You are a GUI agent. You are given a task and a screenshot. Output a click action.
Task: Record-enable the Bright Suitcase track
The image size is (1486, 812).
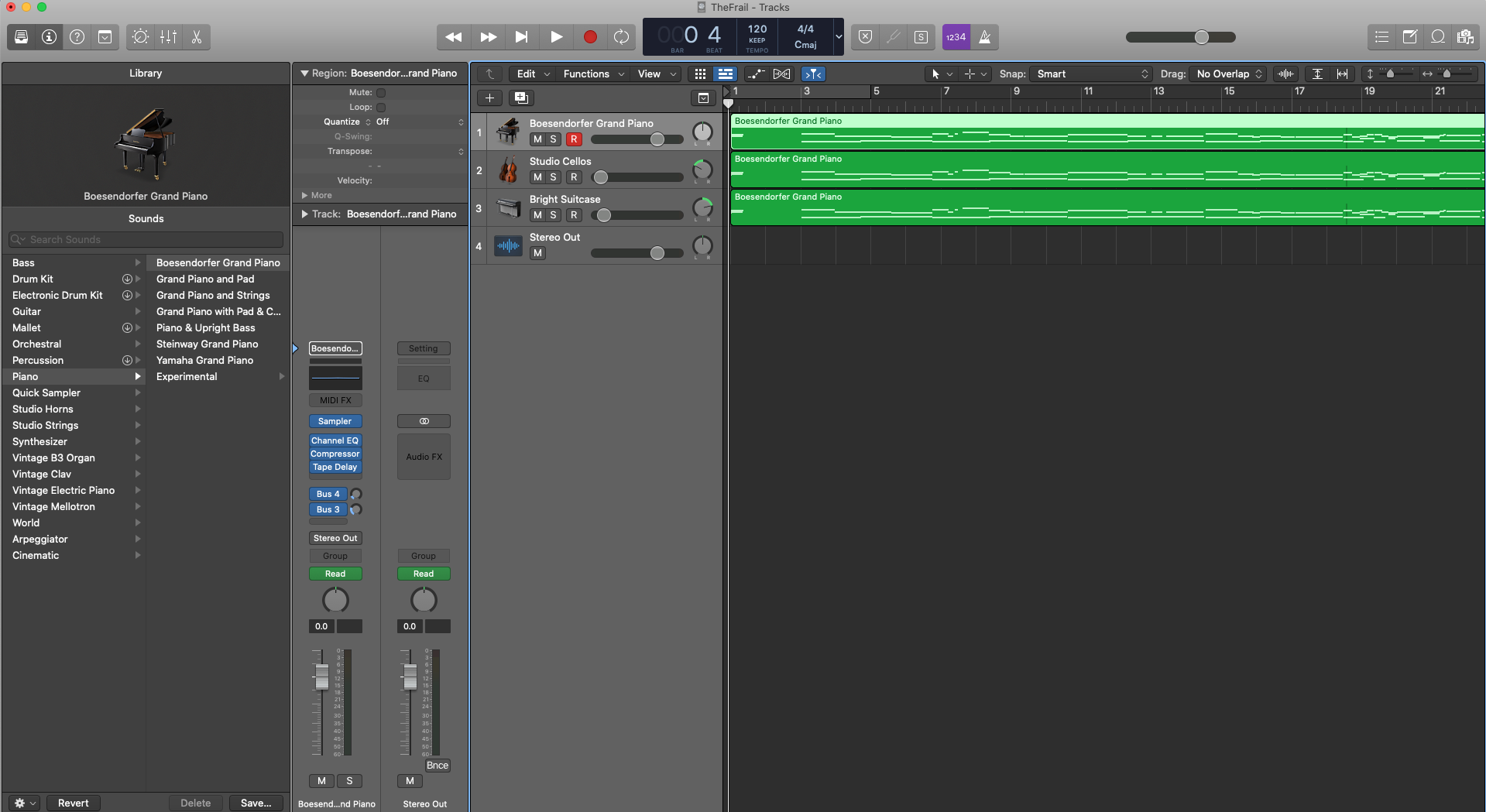tap(574, 215)
